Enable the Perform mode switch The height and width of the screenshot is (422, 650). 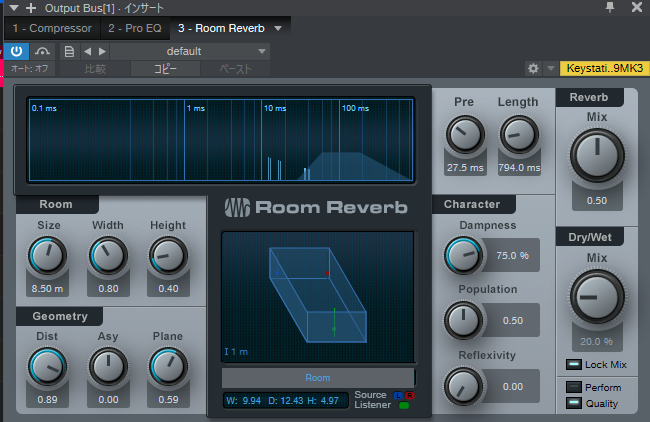(x=574, y=387)
